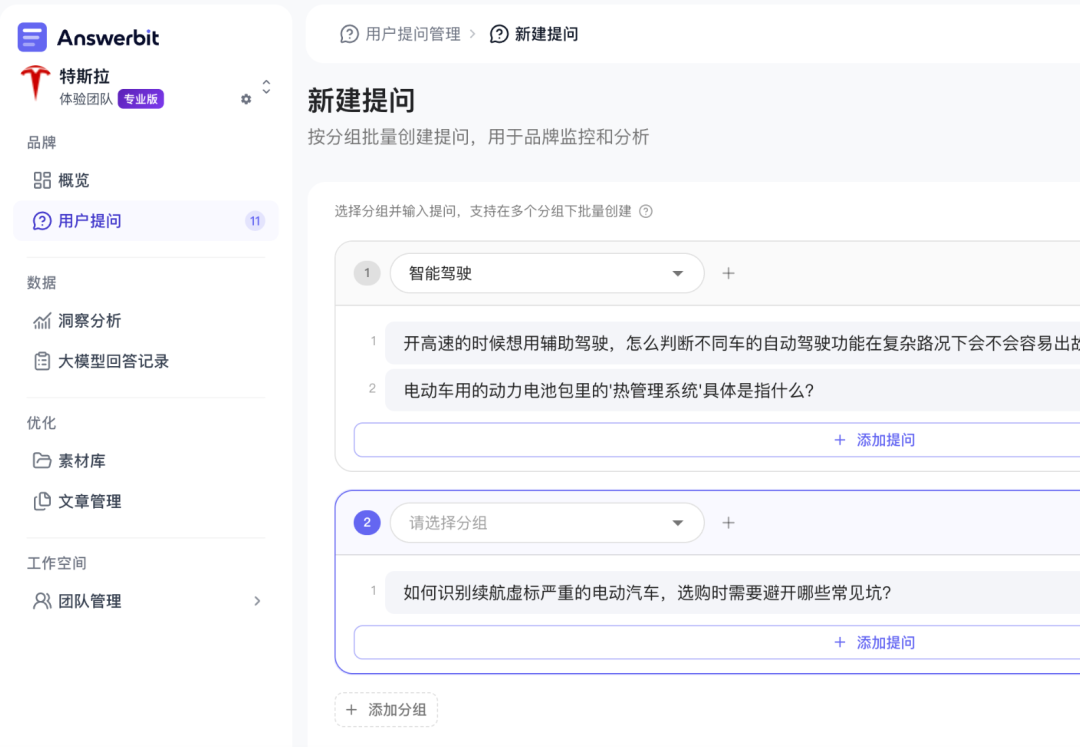This screenshot has height=747, width=1080.
Task: Open the 智能驾驶 group dropdown
Action: (x=547, y=273)
